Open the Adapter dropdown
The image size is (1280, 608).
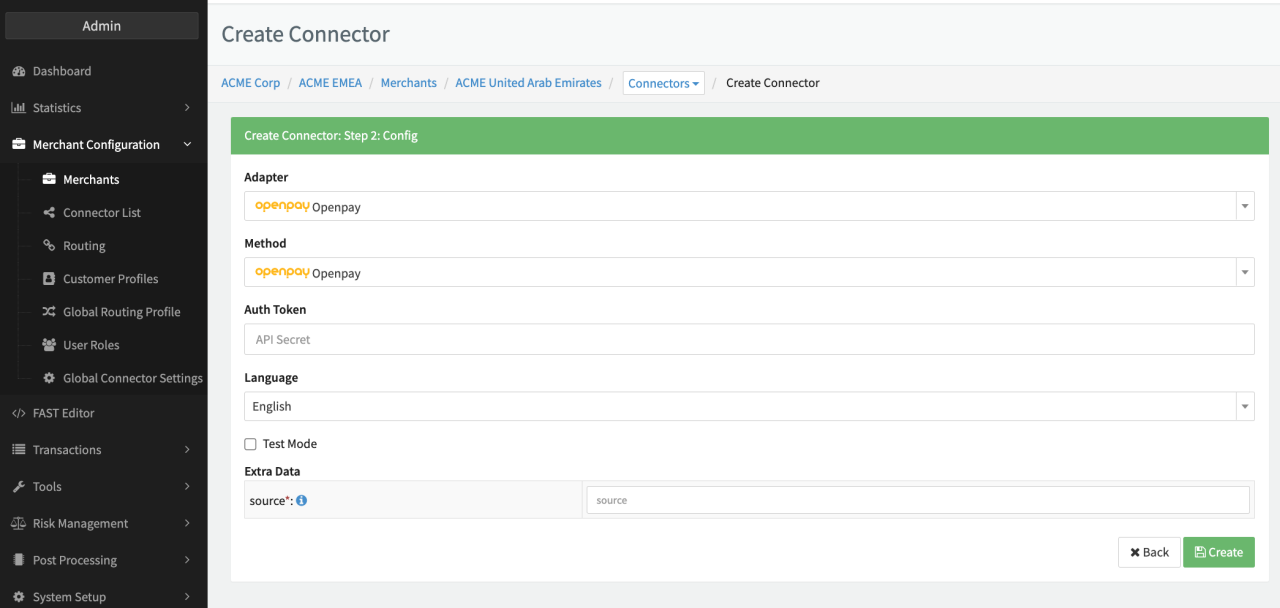[x=748, y=207]
